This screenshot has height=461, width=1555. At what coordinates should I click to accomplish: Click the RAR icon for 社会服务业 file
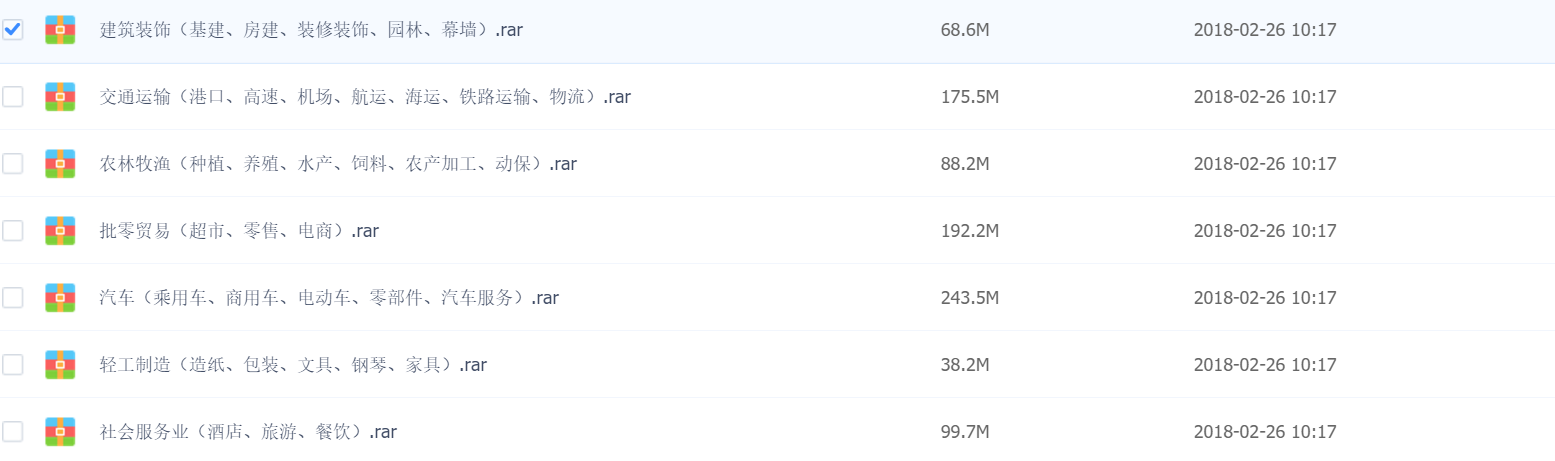60,432
